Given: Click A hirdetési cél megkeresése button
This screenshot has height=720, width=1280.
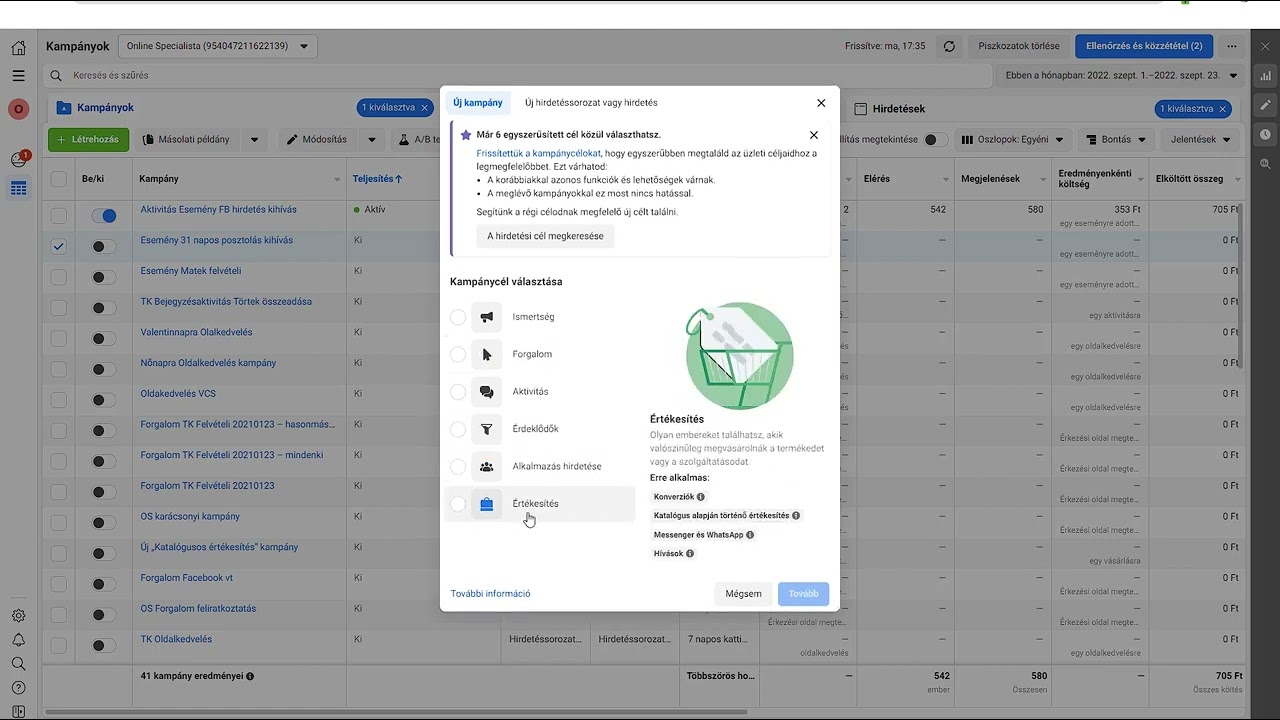Looking at the screenshot, I should tap(546, 237).
